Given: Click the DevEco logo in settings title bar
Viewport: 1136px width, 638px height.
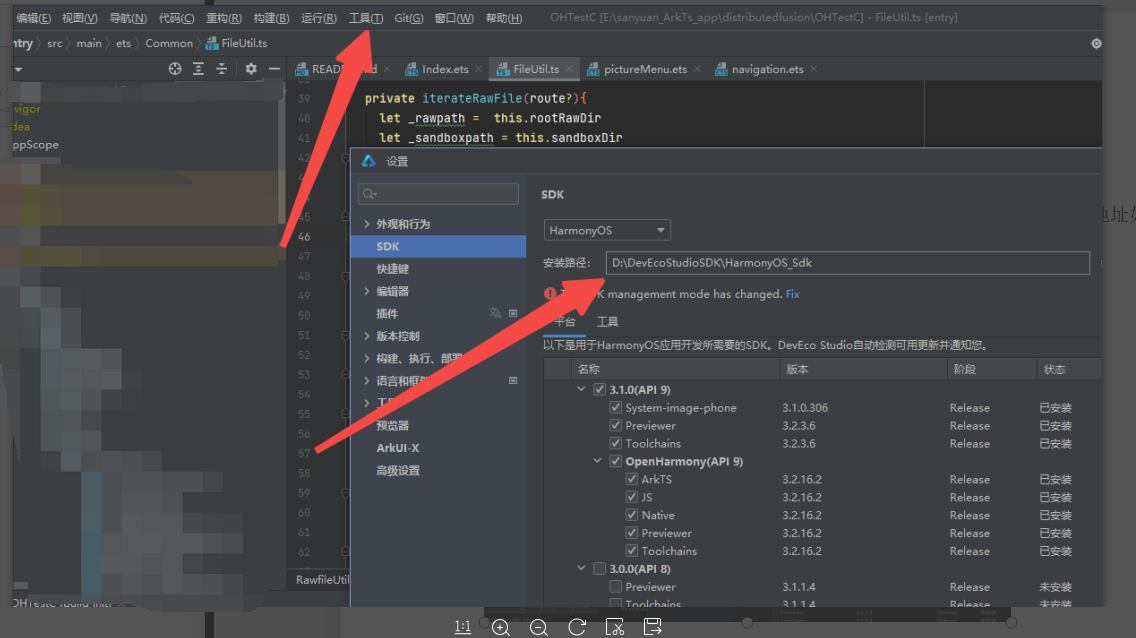Looking at the screenshot, I should pyautogui.click(x=369, y=161).
